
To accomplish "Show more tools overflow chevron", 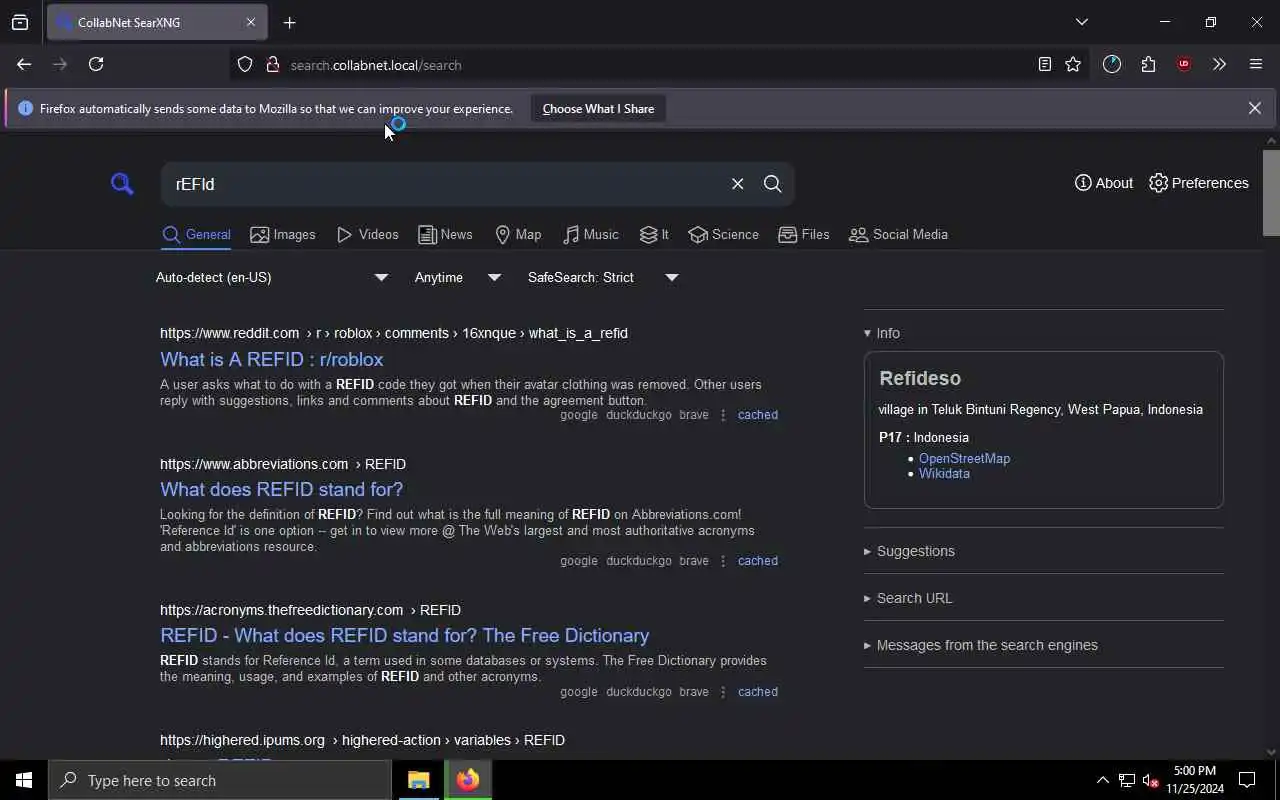I will coord(1219,64).
